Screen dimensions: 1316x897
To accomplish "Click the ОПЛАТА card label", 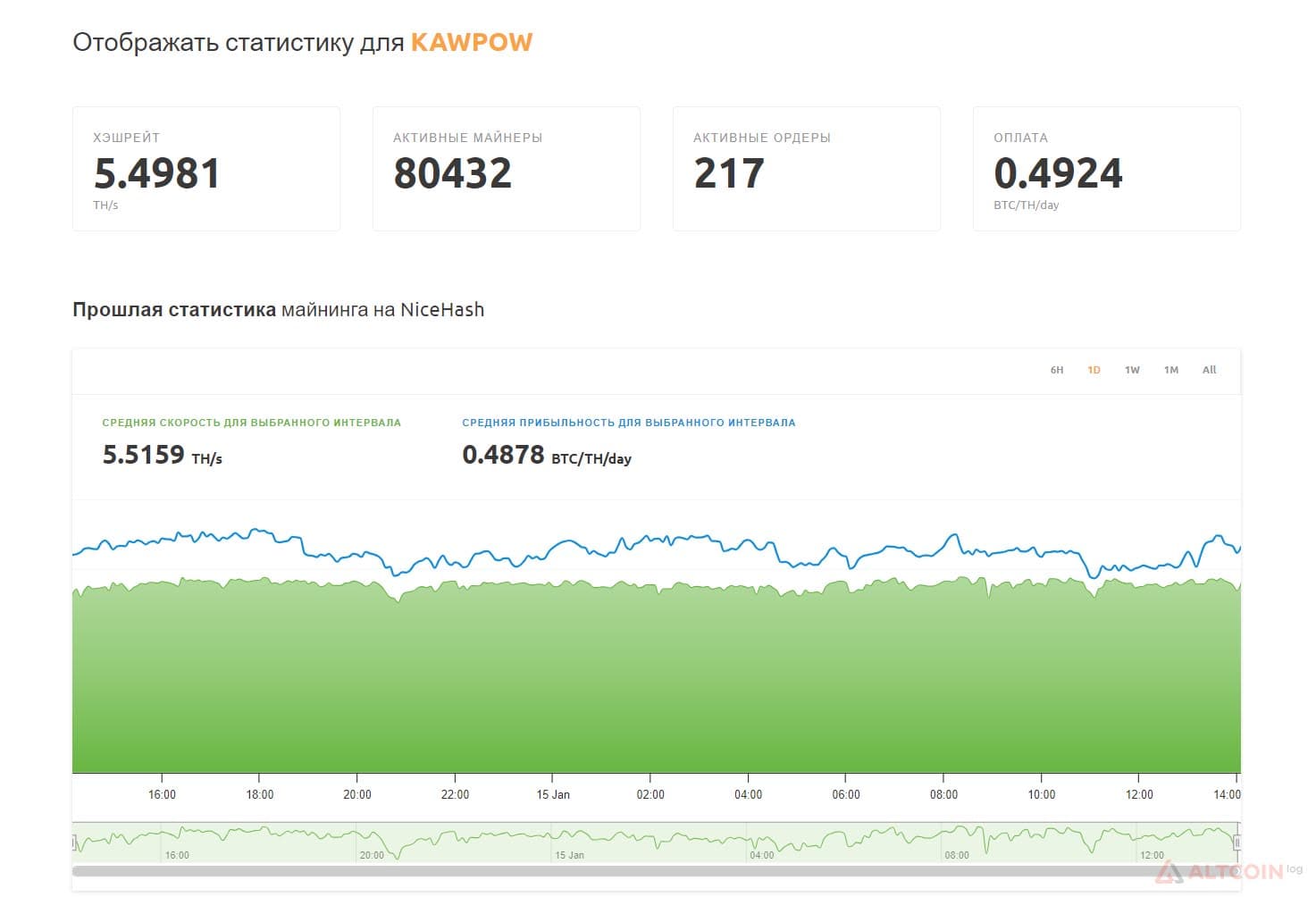I will (1021, 138).
